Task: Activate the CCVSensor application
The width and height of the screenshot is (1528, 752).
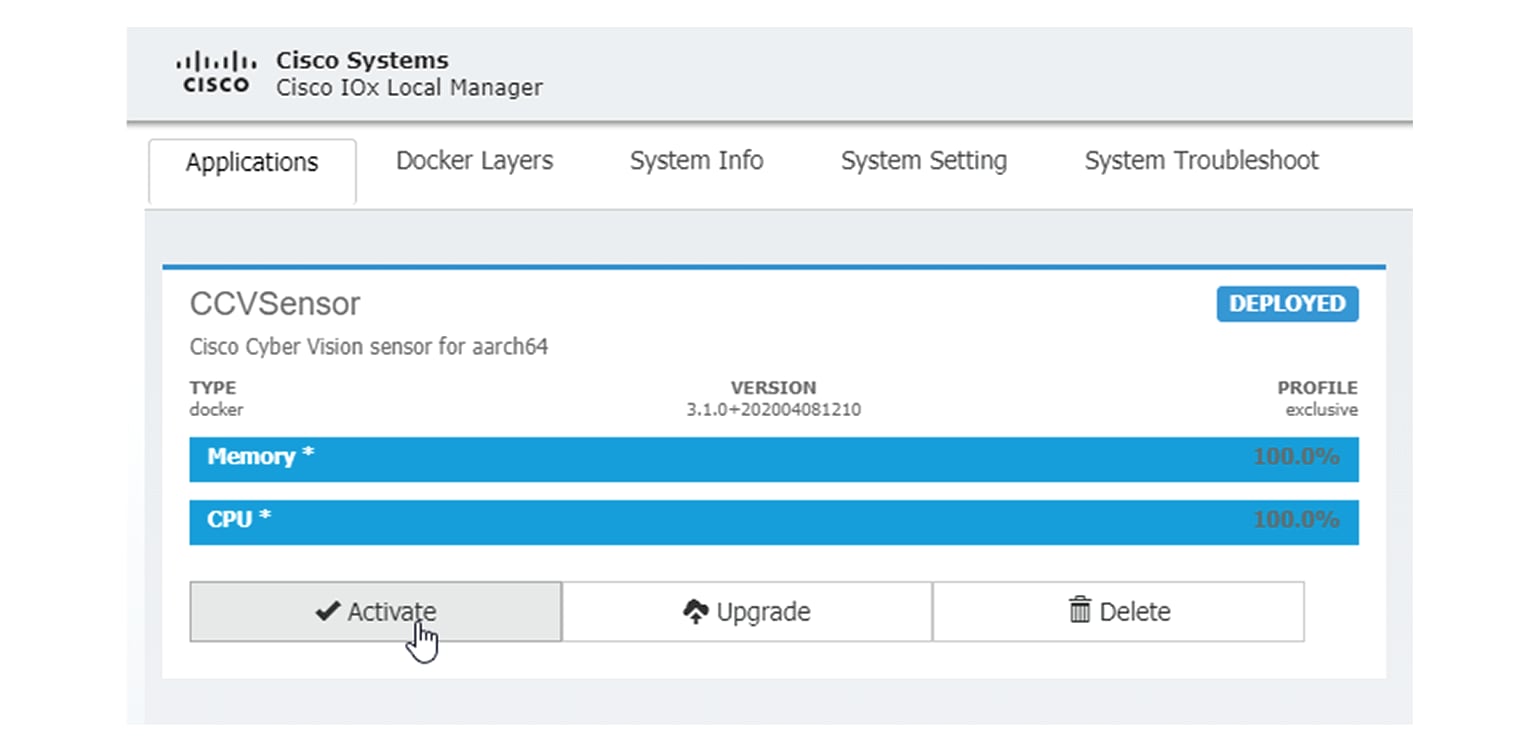Action: click(375, 611)
